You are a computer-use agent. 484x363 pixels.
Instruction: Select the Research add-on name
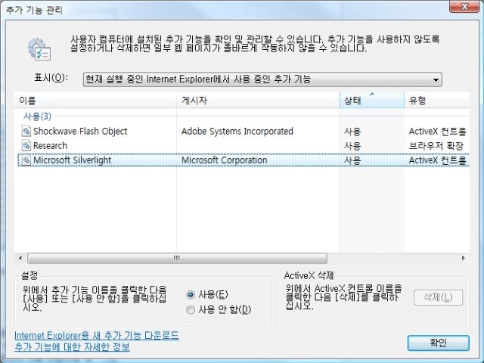pos(50,146)
